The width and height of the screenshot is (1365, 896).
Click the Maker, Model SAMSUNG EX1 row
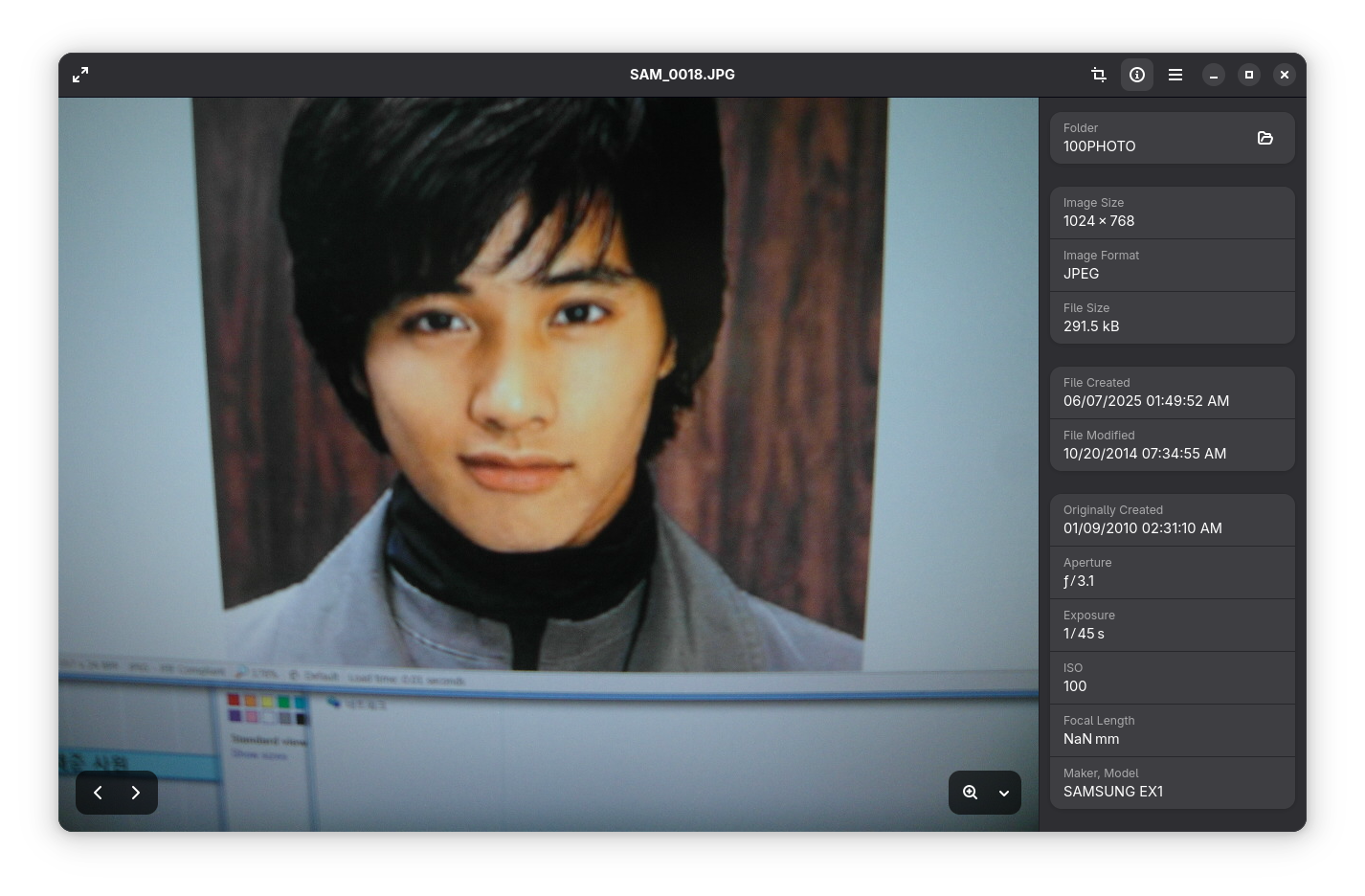[1173, 783]
